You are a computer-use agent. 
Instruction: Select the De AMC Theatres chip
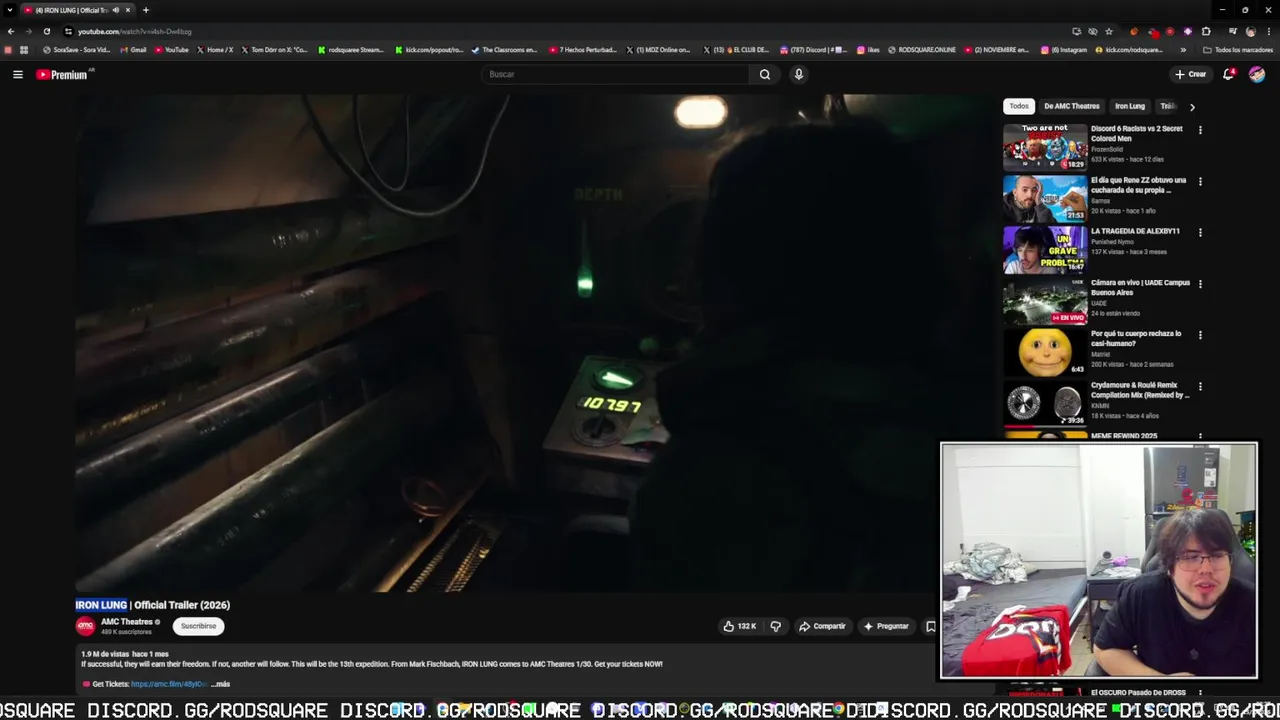click(x=1071, y=106)
